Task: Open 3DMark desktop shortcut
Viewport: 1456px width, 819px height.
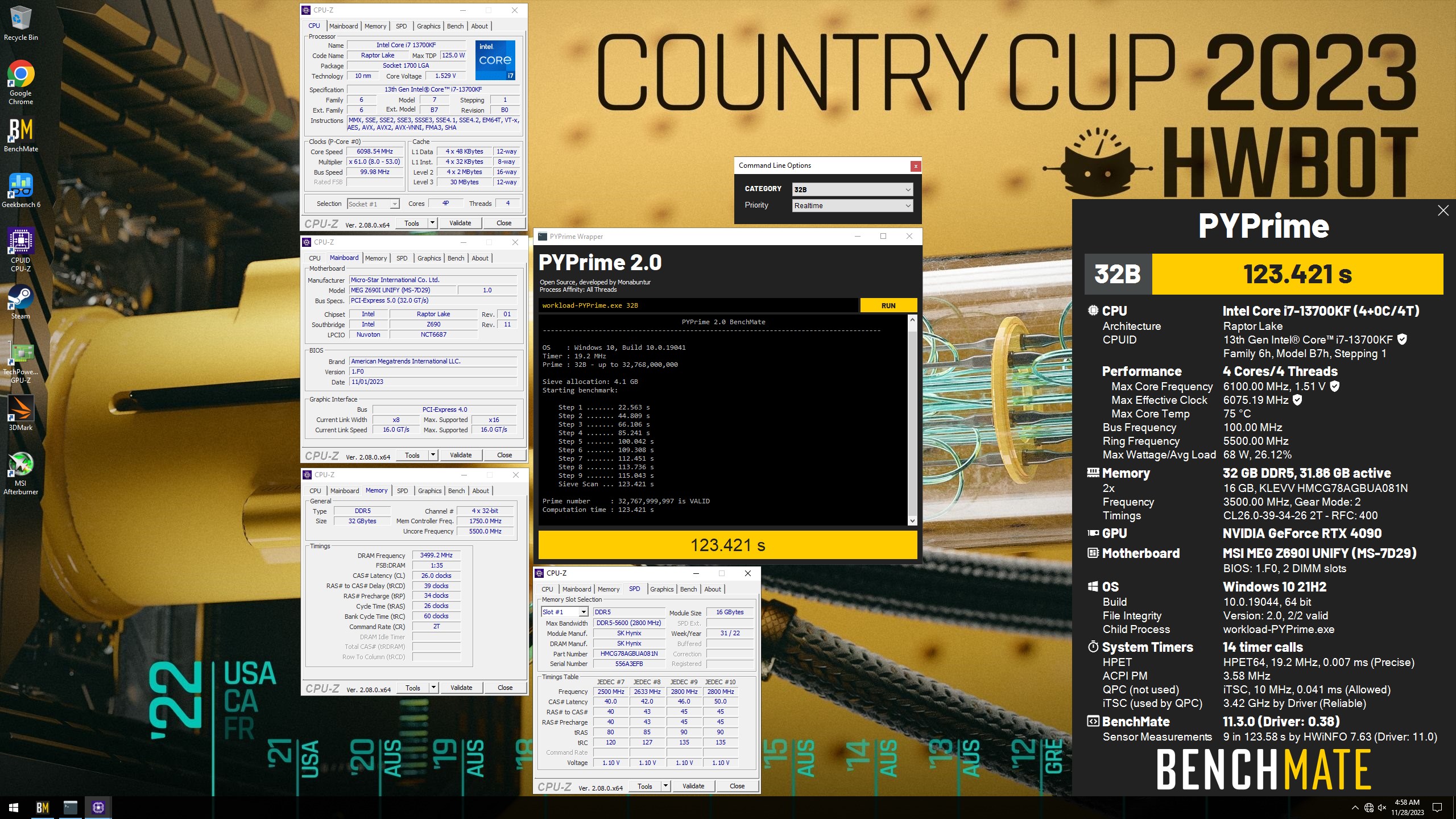Action: [20, 413]
